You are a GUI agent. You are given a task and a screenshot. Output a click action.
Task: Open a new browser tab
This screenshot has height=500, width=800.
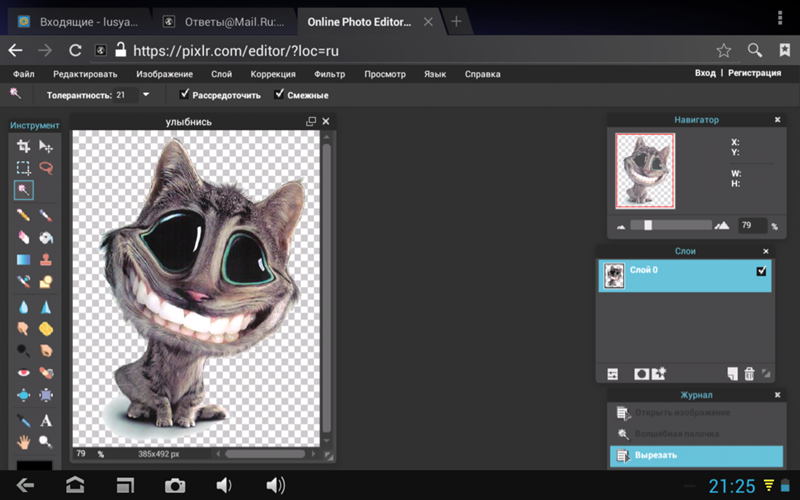coord(456,21)
